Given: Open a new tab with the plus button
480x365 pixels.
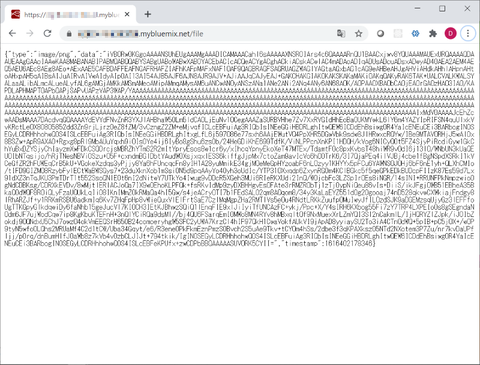Looking at the screenshot, I should tap(148, 14).
